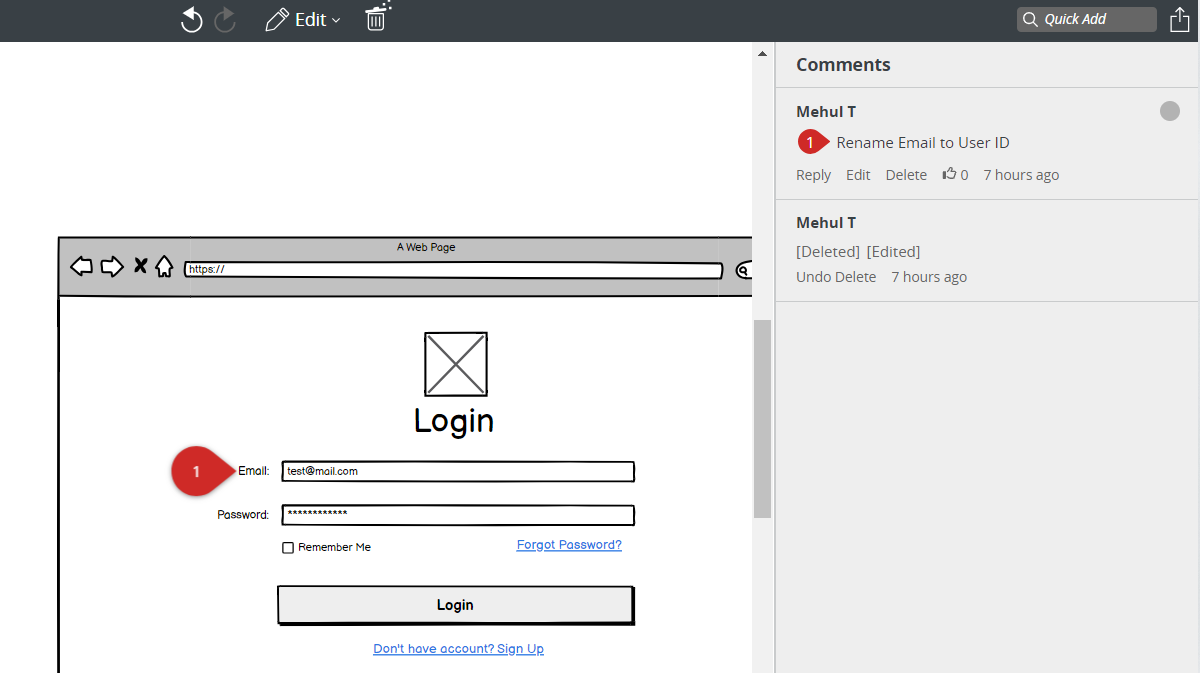Mark the comment resolved via the gray circle
This screenshot has width=1200, height=673.
coord(1169,111)
